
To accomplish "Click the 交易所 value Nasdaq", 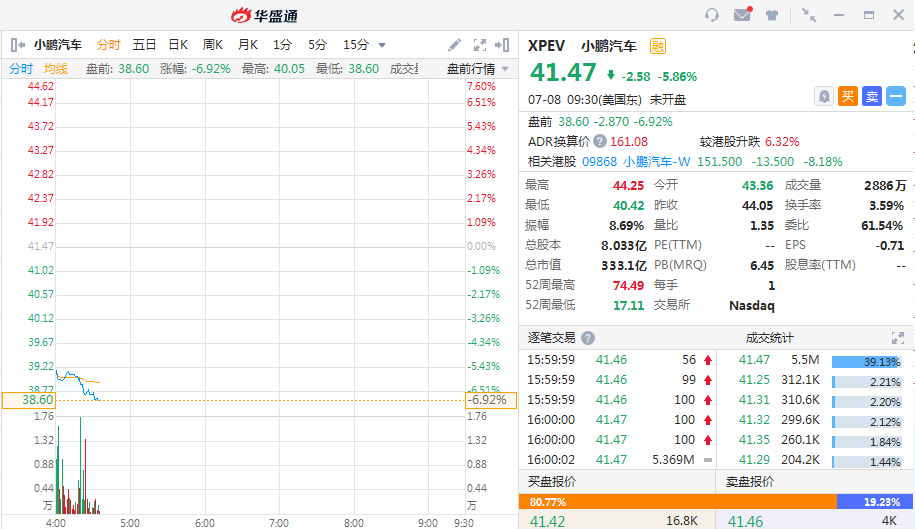I will click(752, 306).
